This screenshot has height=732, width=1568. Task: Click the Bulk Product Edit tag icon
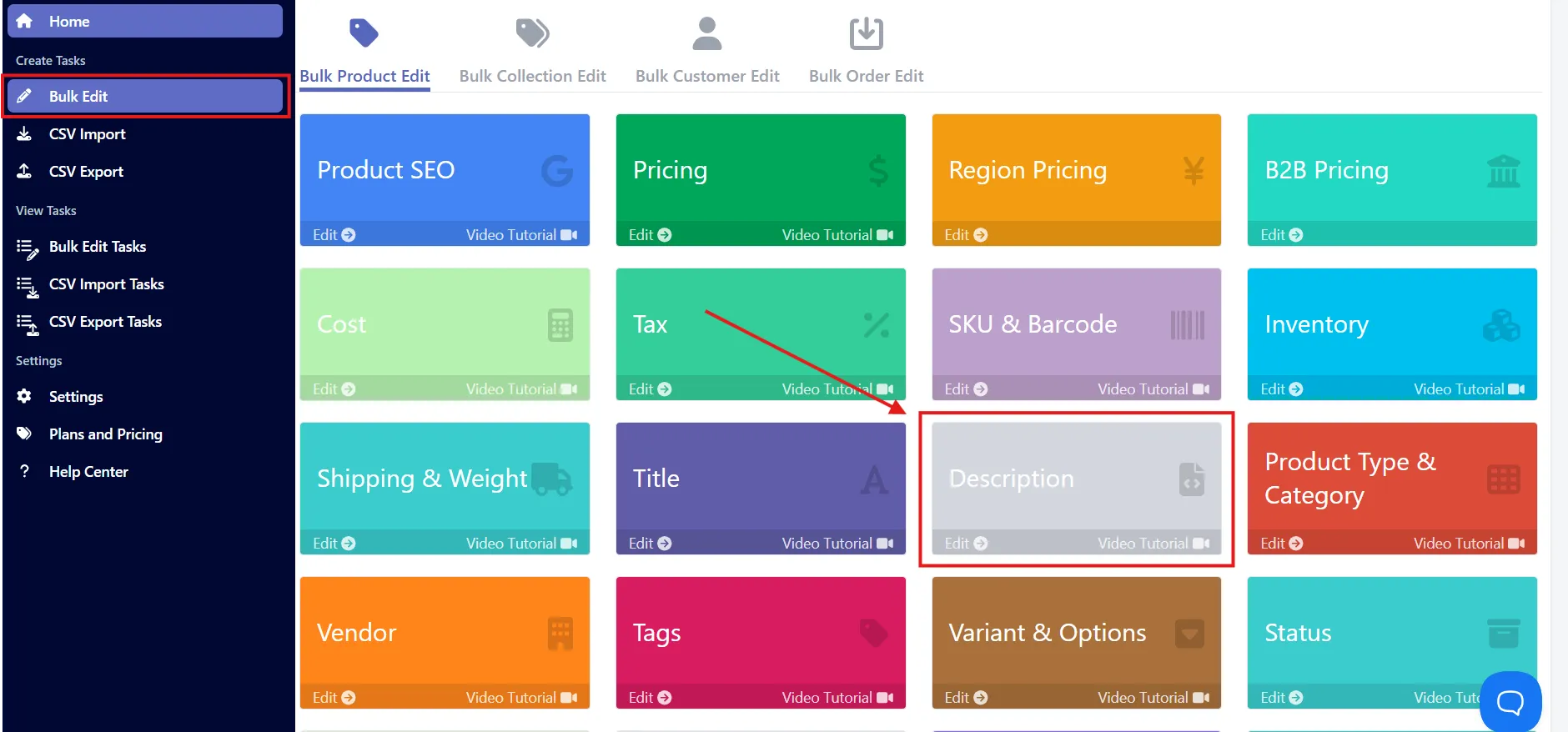click(x=364, y=33)
